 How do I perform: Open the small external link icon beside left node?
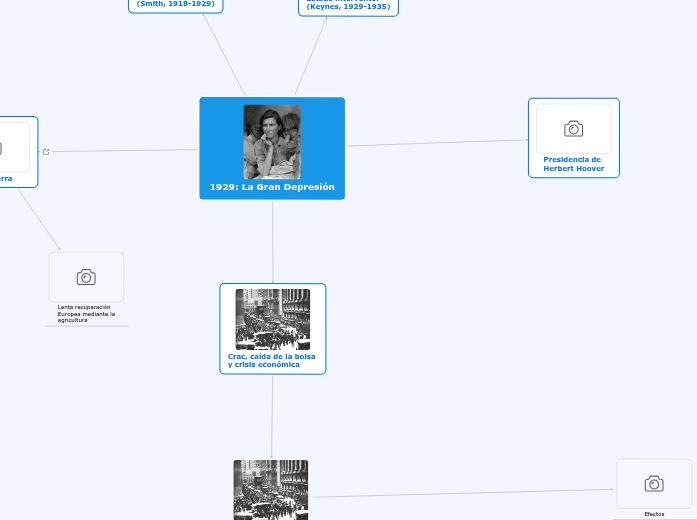click(x=47, y=151)
